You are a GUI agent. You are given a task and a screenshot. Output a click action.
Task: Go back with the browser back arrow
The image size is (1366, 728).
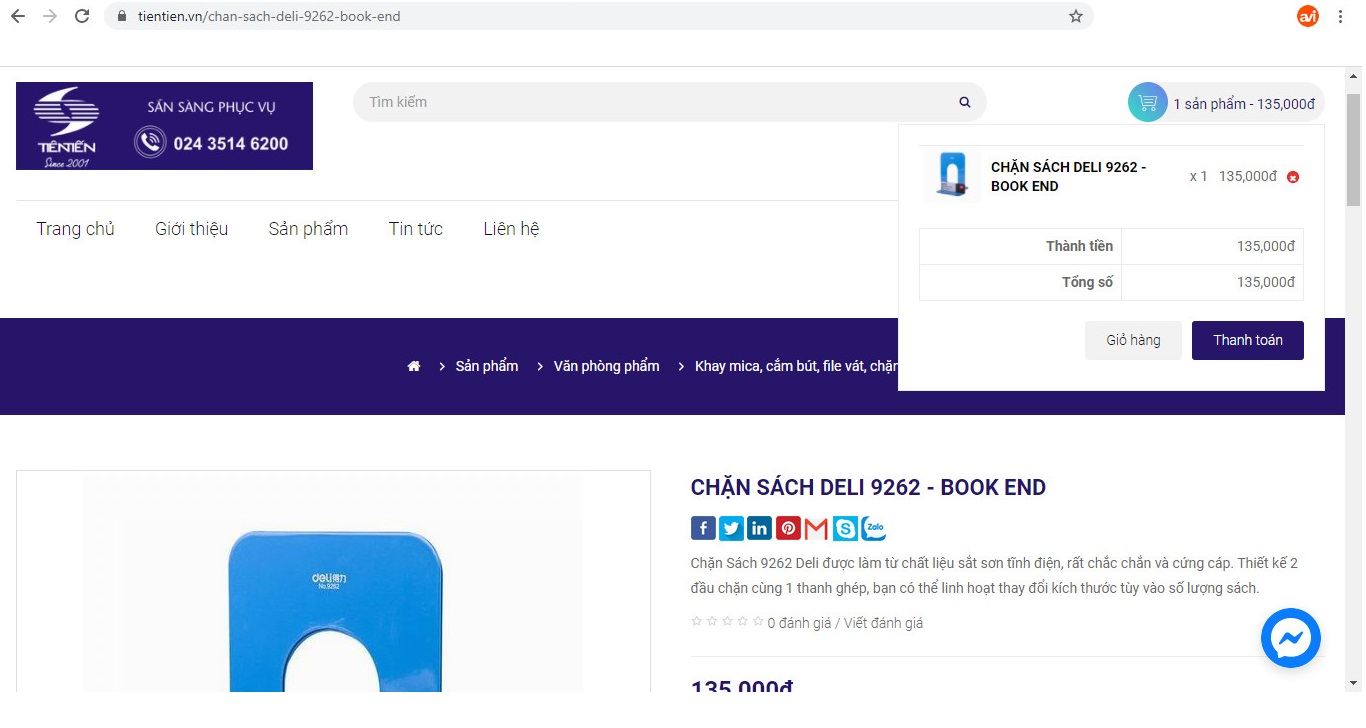click(18, 16)
